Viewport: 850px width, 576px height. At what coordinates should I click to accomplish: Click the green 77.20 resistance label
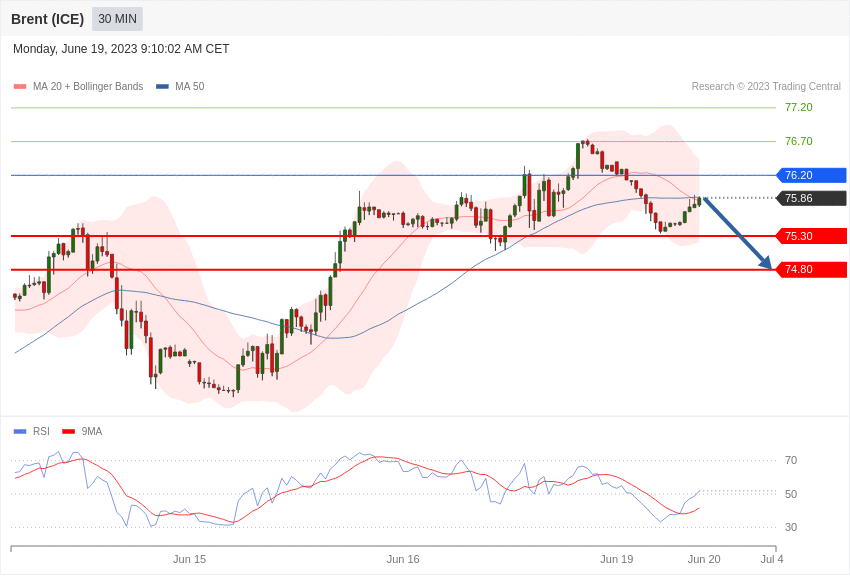tap(799, 107)
